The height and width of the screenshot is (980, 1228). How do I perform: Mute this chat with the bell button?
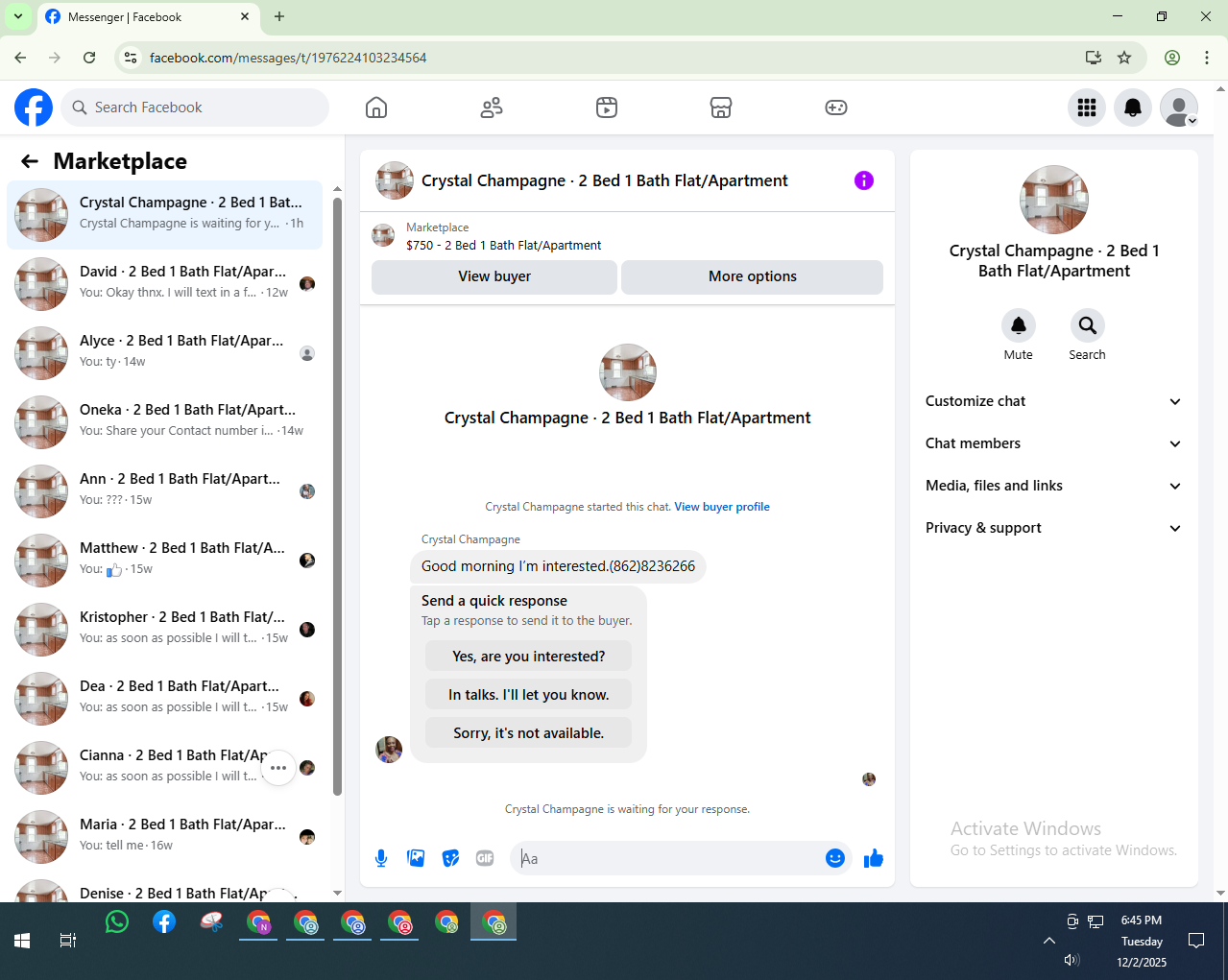(x=1019, y=325)
